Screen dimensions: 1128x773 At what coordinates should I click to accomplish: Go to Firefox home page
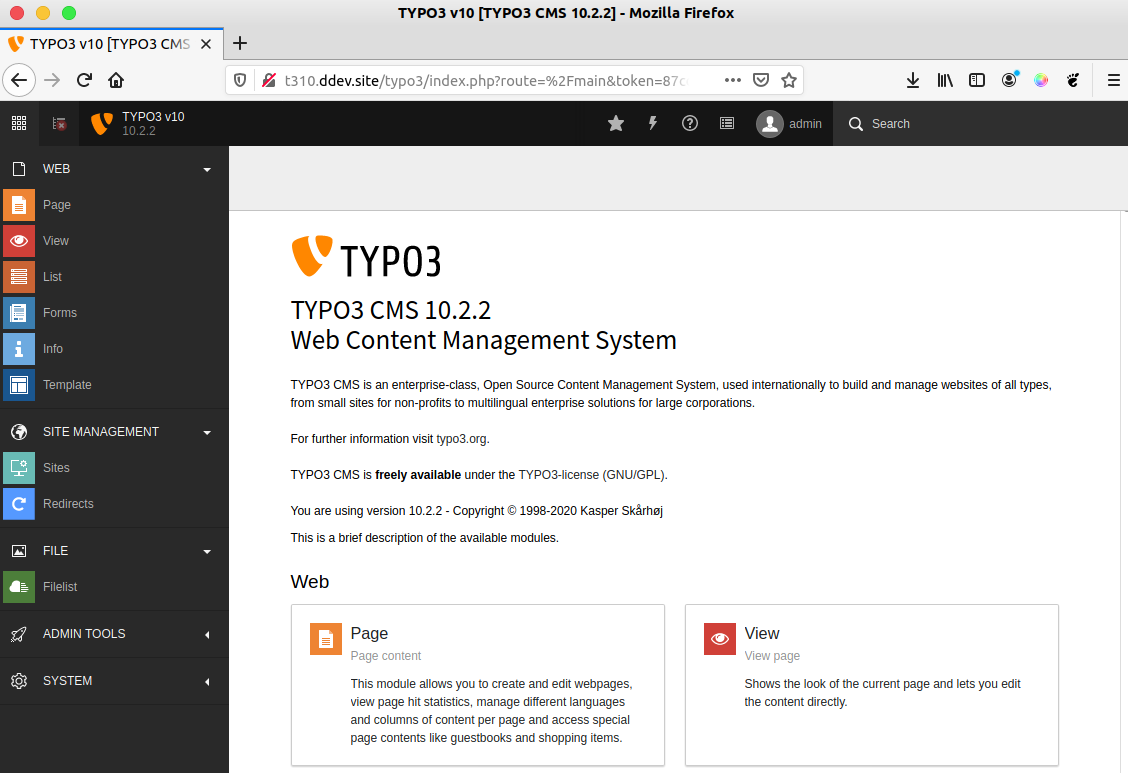(x=116, y=80)
